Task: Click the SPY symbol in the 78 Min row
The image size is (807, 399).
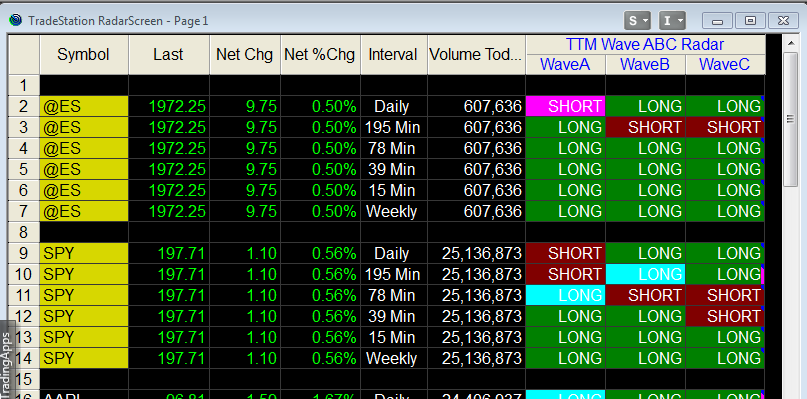Action: click(83, 295)
